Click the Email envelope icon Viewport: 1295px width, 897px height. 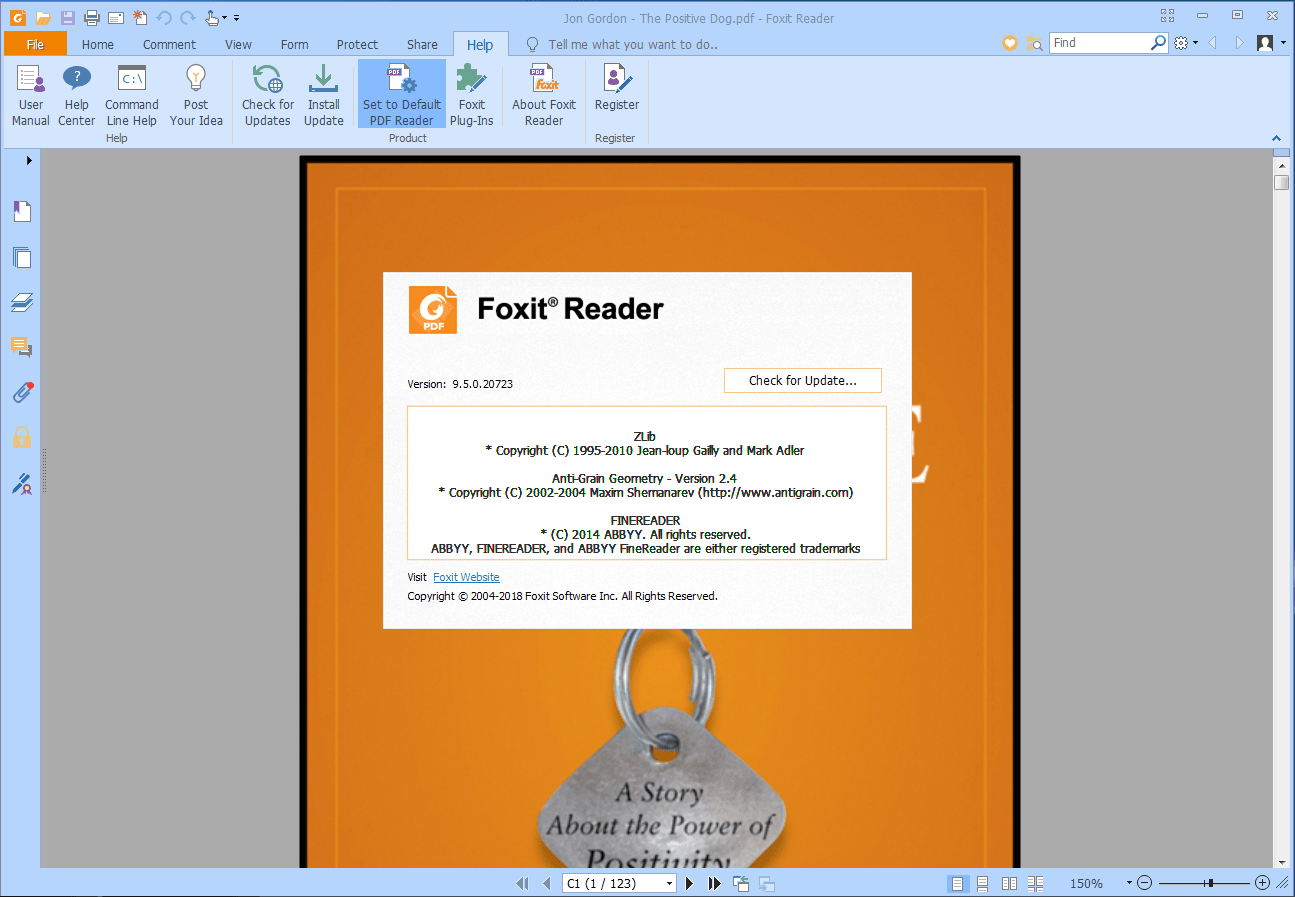pyautogui.click(x=116, y=17)
